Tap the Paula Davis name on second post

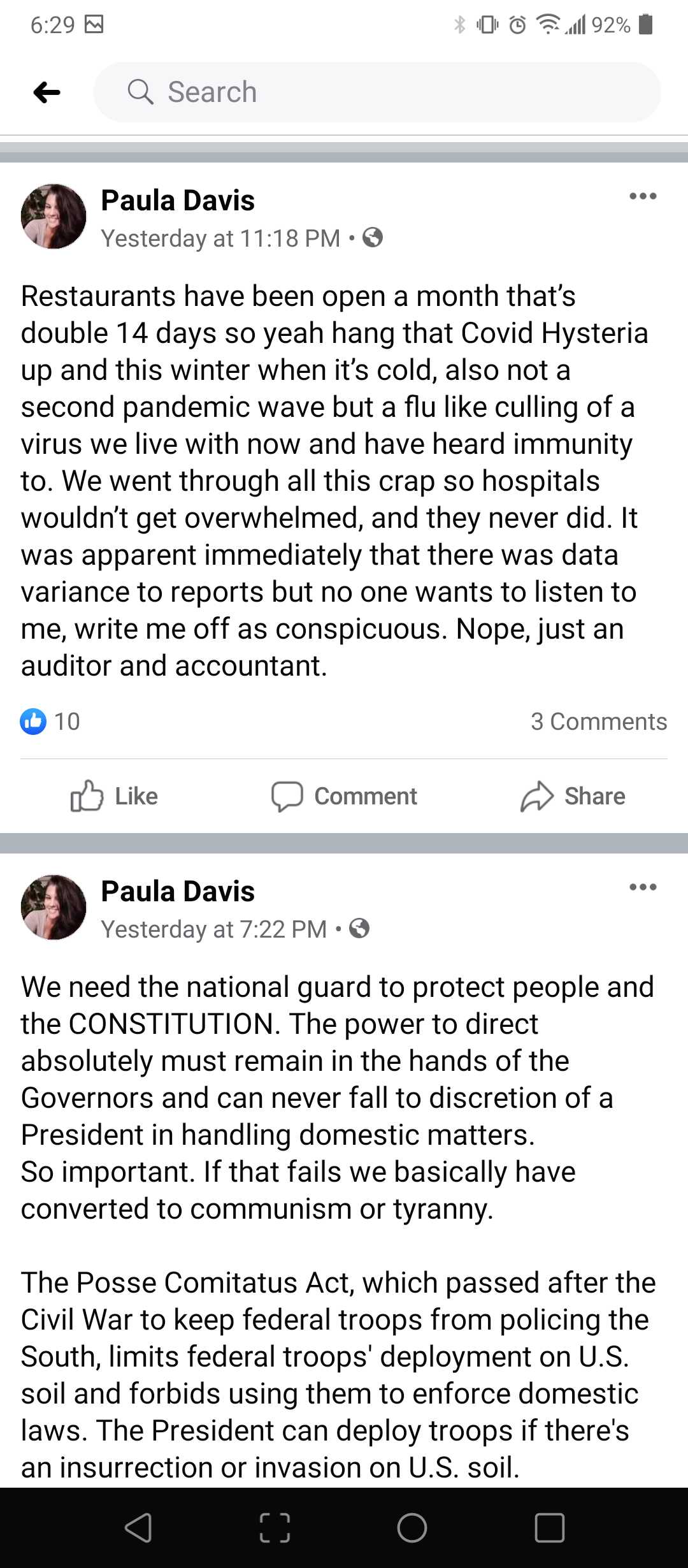(x=178, y=891)
